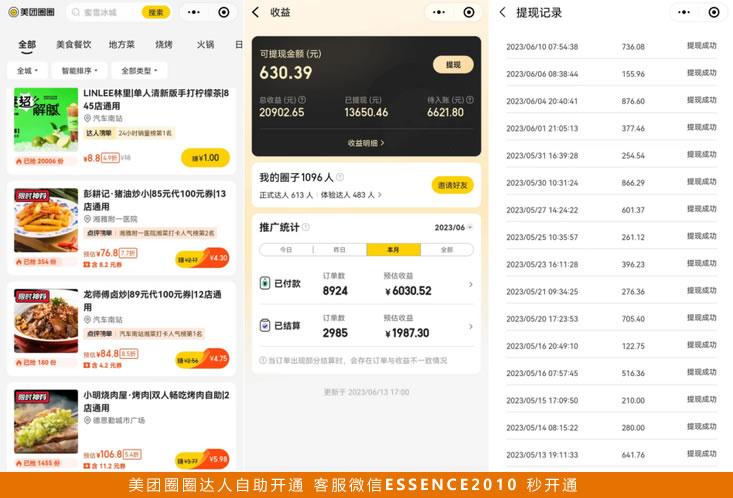The height and width of the screenshot is (498, 733).
Task: Click the yellow 搜索 button
Action: click(x=156, y=12)
